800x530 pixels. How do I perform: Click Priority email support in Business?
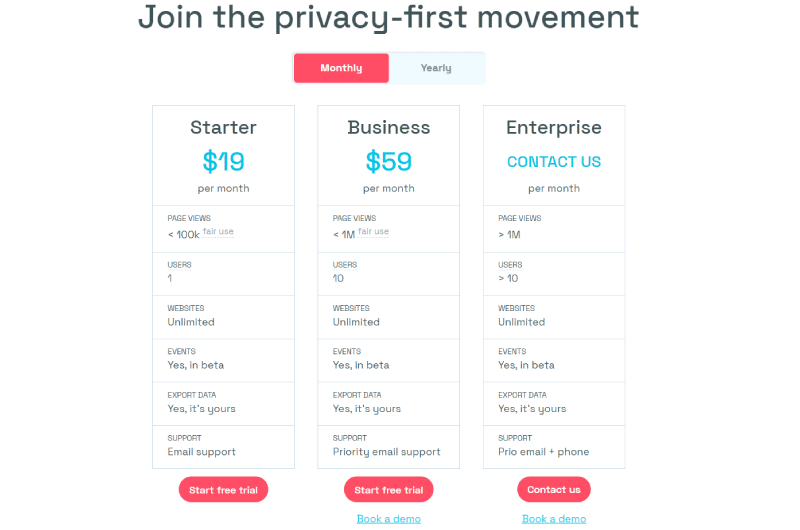click(x=387, y=452)
